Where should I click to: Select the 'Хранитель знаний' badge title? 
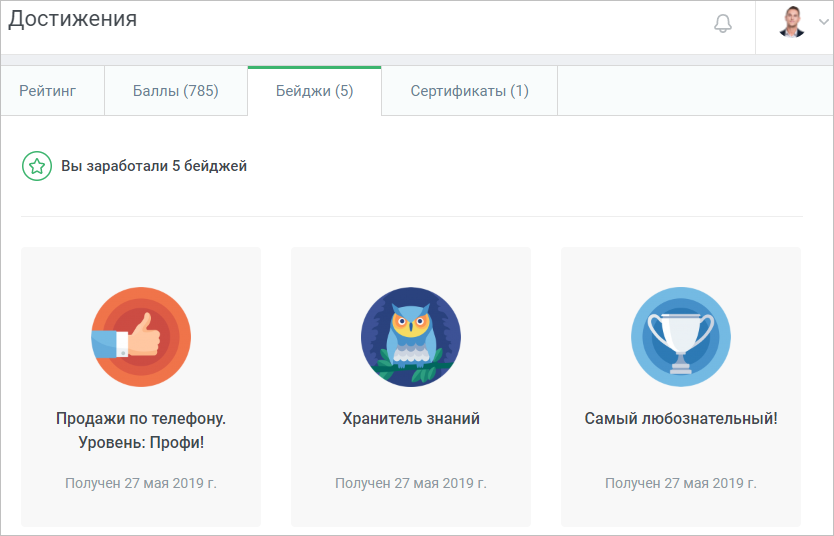411,418
